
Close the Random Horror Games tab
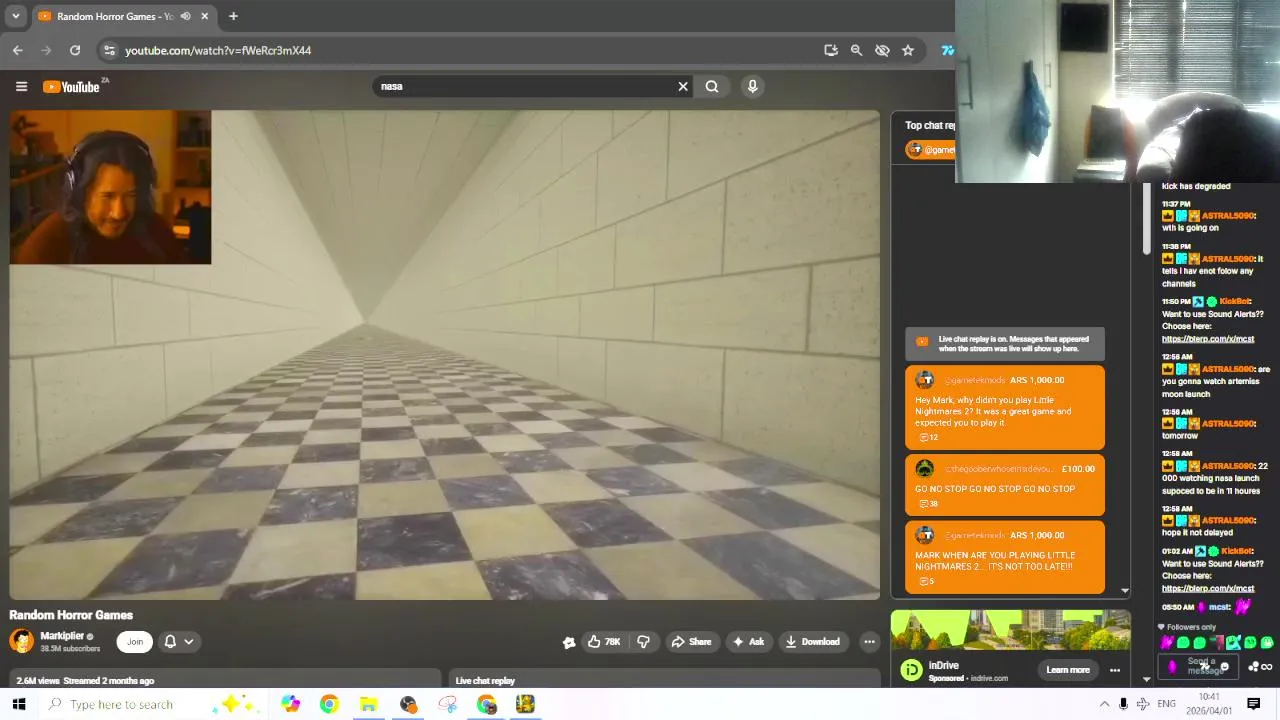[205, 16]
